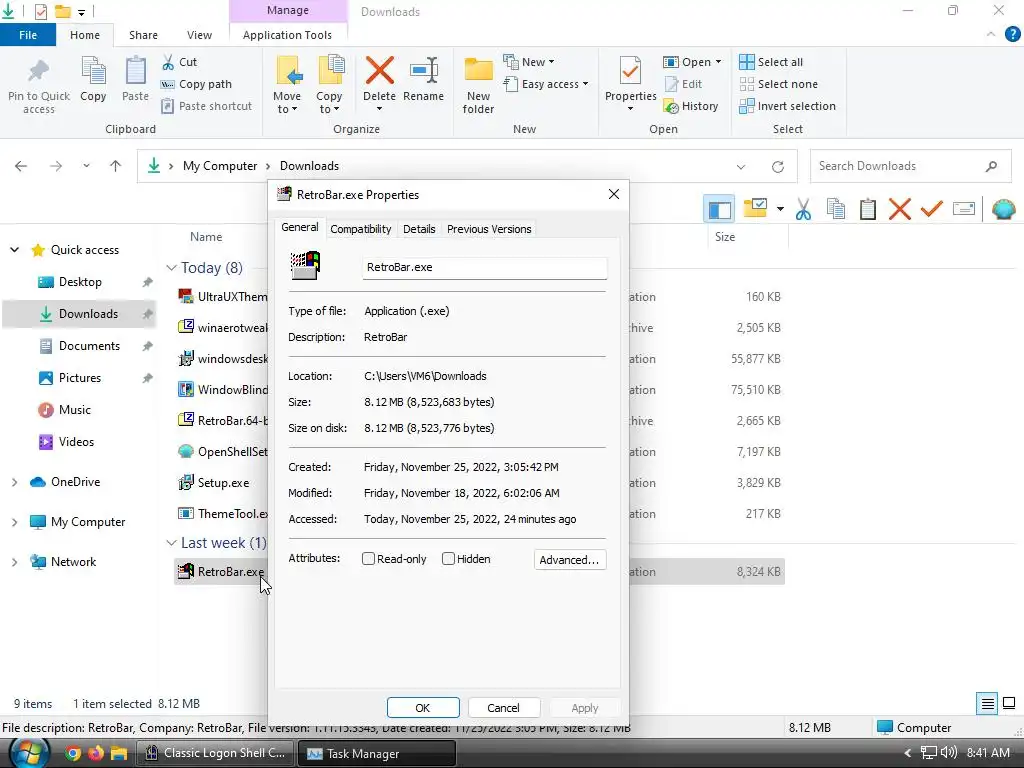
Task: Open Firefox from the taskbar
Action: pyautogui.click(x=96, y=753)
